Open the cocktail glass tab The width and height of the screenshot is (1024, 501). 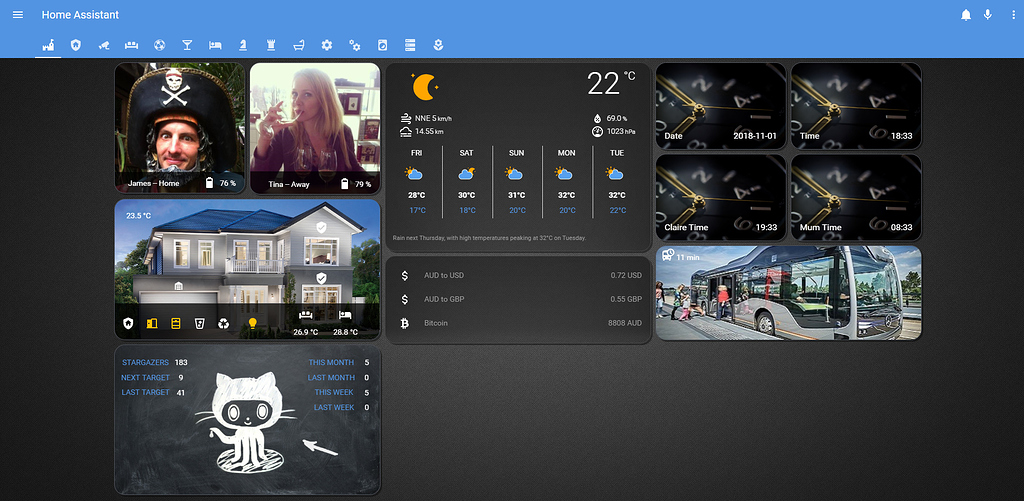click(187, 45)
